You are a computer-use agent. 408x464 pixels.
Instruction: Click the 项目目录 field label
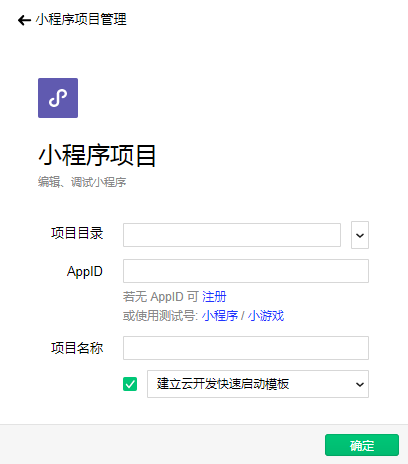click(x=77, y=233)
